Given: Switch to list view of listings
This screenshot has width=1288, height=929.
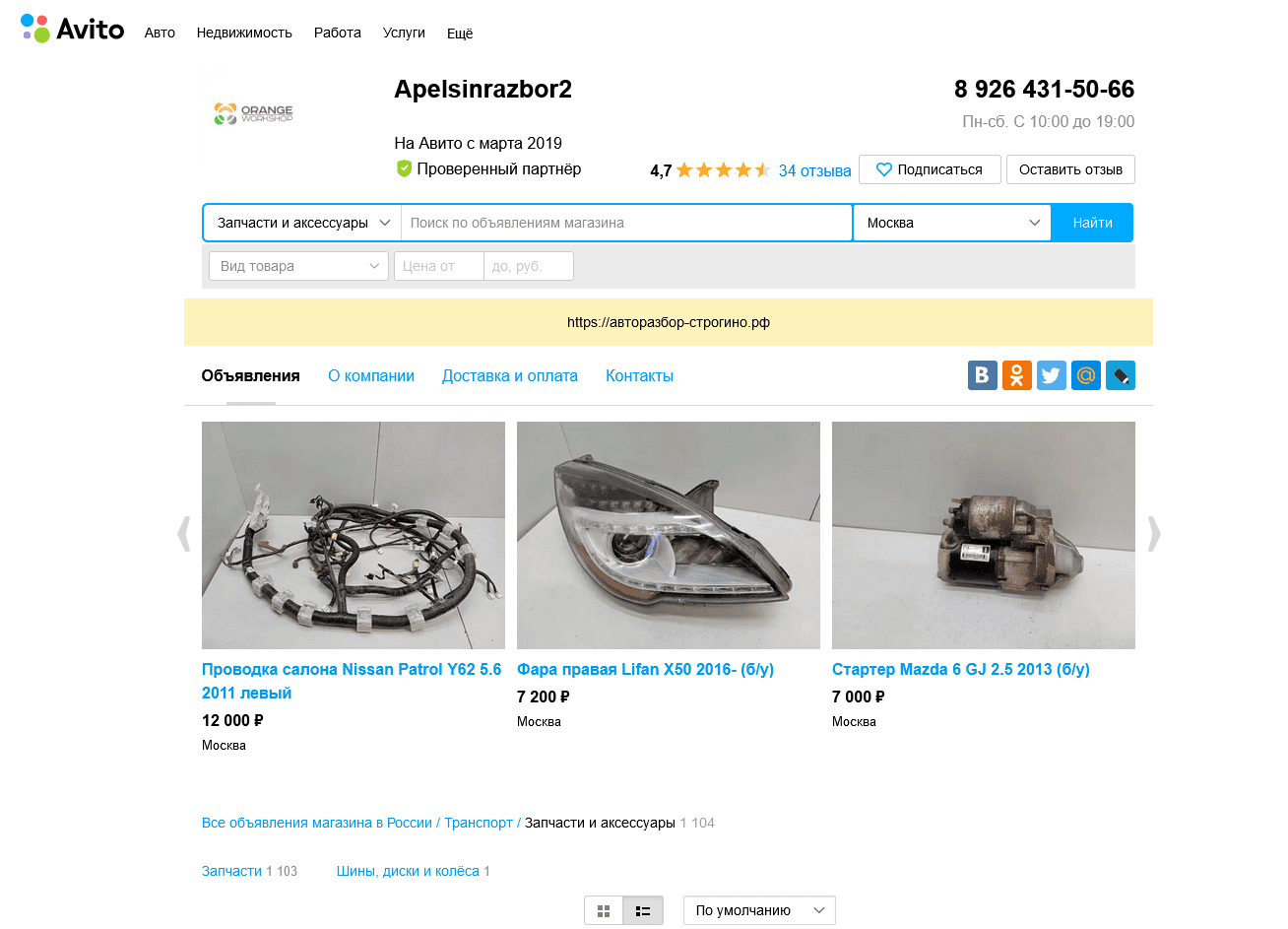Looking at the screenshot, I should coord(643,911).
